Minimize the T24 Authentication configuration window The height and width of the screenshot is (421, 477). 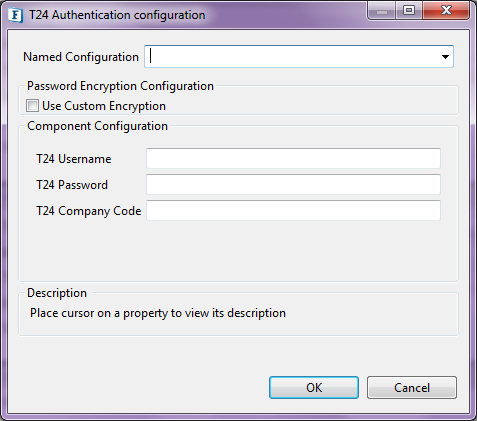382,11
